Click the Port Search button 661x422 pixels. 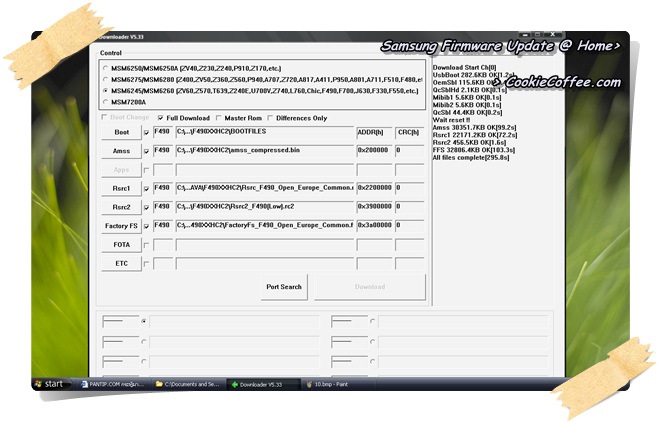coord(284,287)
